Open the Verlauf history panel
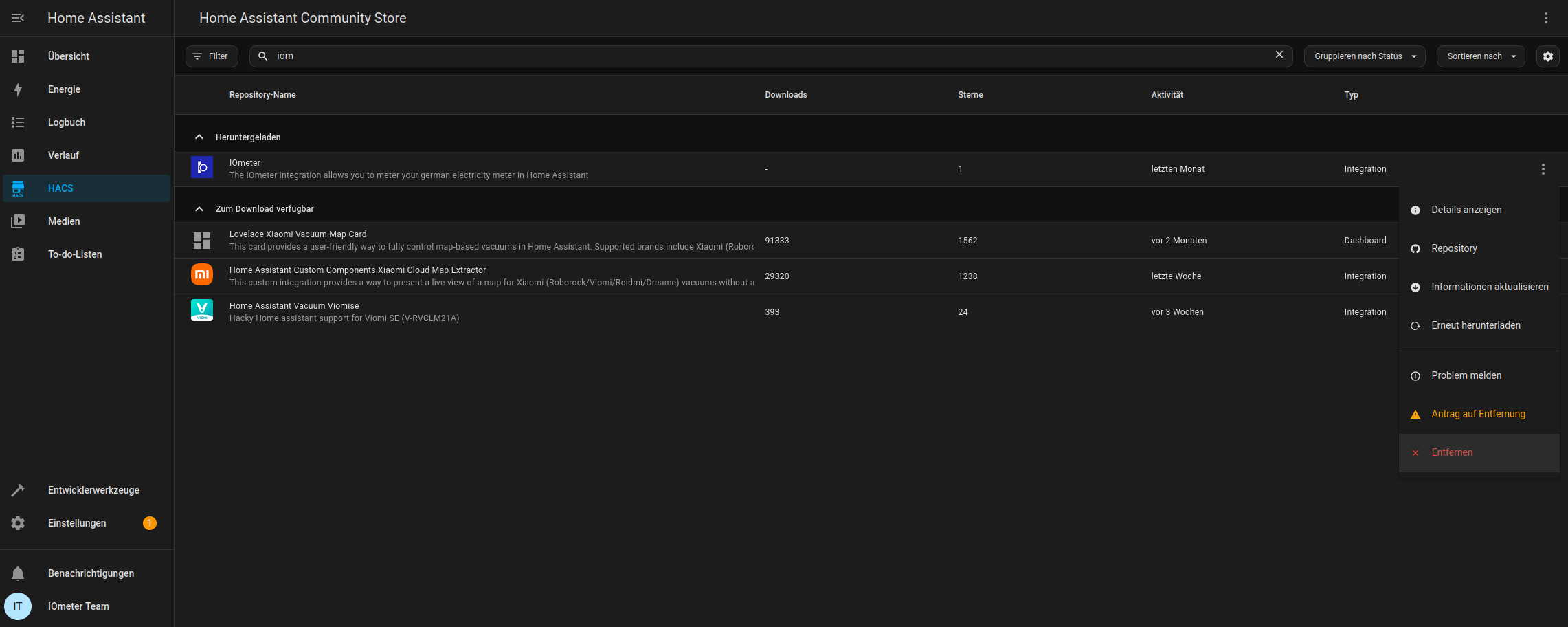This screenshot has width=1568, height=627. coord(87,155)
